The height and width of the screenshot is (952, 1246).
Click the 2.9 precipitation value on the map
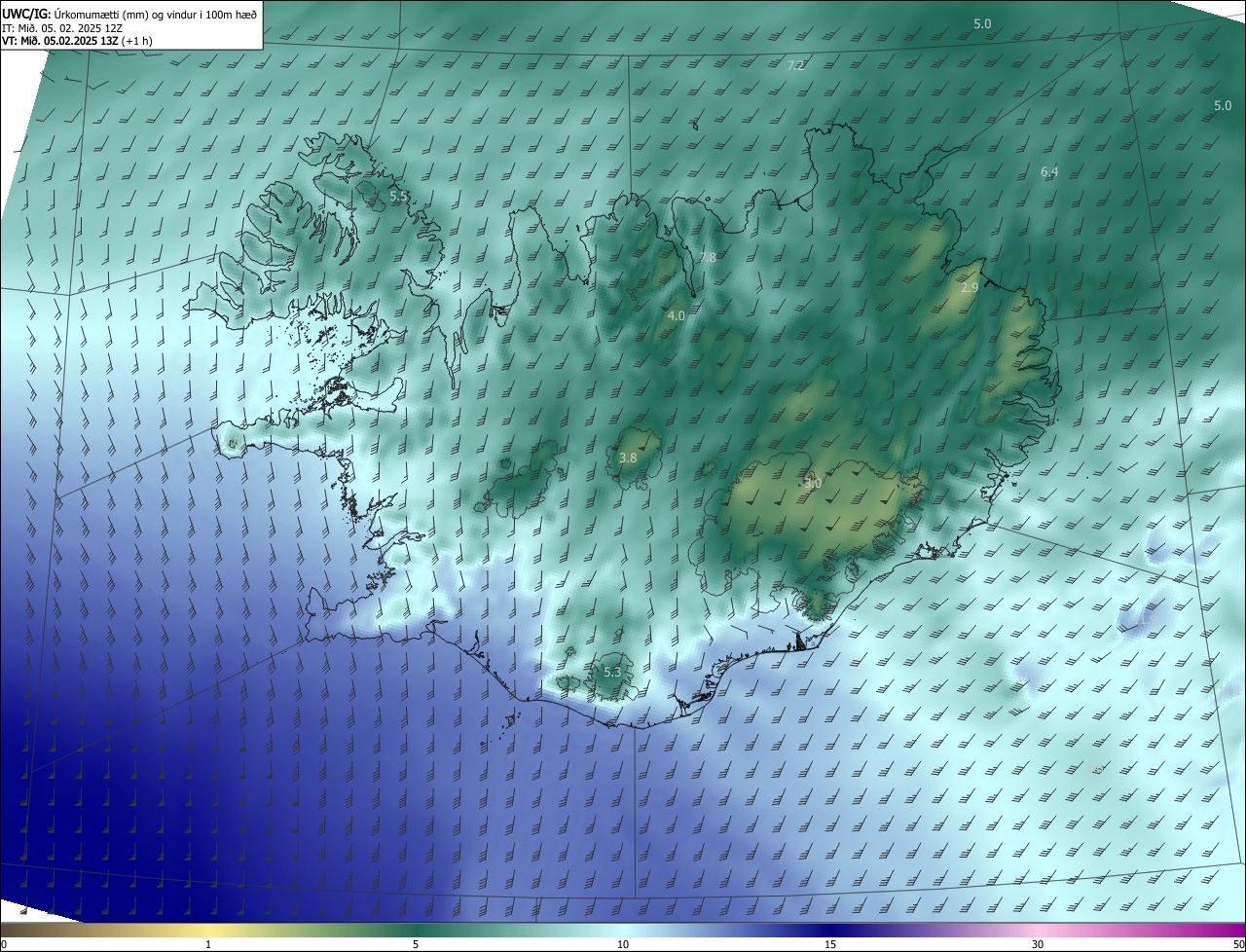pos(970,288)
